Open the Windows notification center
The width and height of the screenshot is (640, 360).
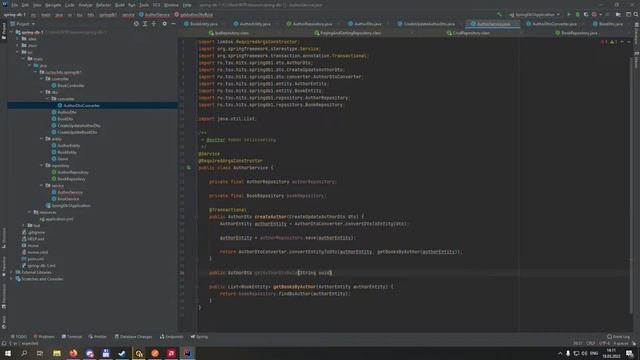pyautogui.click(x=630, y=353)
